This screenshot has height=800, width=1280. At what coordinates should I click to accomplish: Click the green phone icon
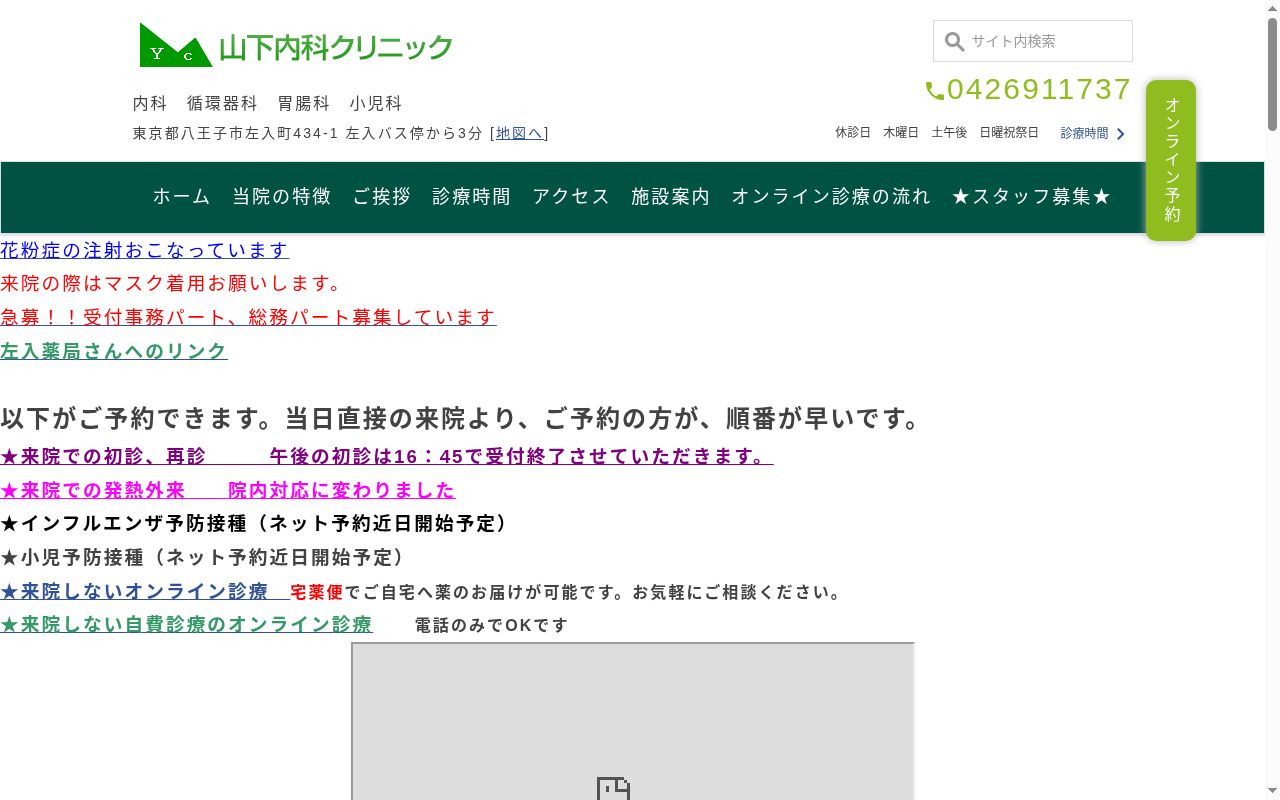pos(935,91)
